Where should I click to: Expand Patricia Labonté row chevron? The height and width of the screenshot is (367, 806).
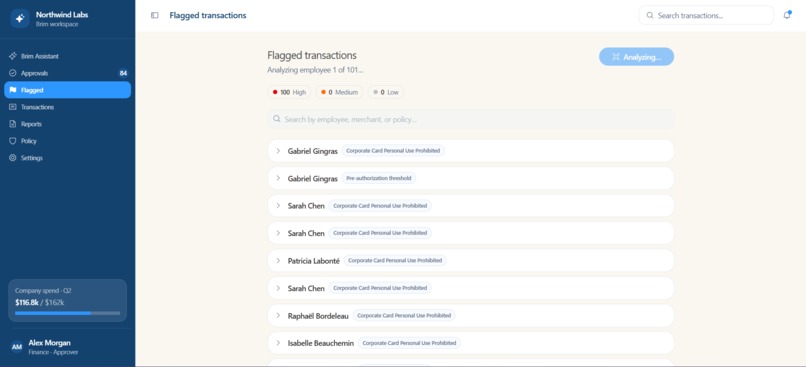point(278,261)
